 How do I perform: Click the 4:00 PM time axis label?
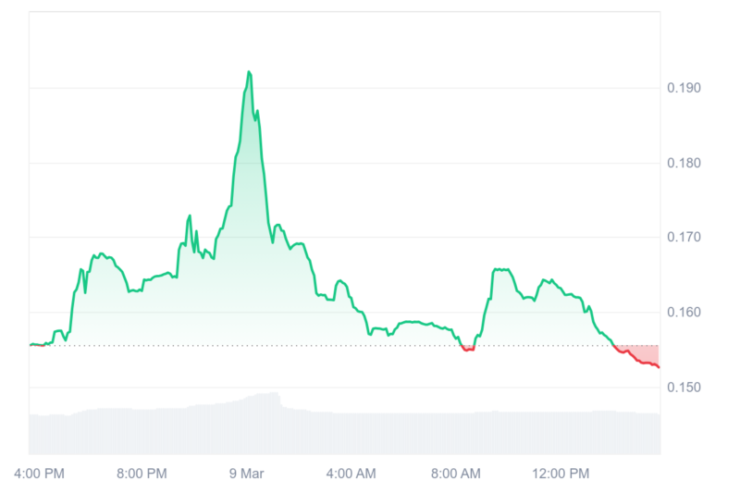(x=39, y=473)
